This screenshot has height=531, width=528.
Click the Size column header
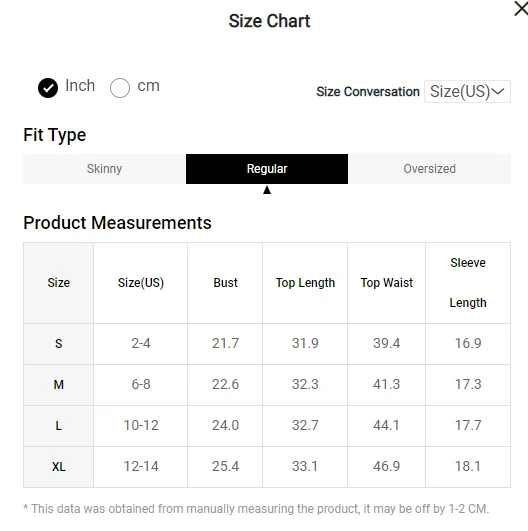point(59,283)
